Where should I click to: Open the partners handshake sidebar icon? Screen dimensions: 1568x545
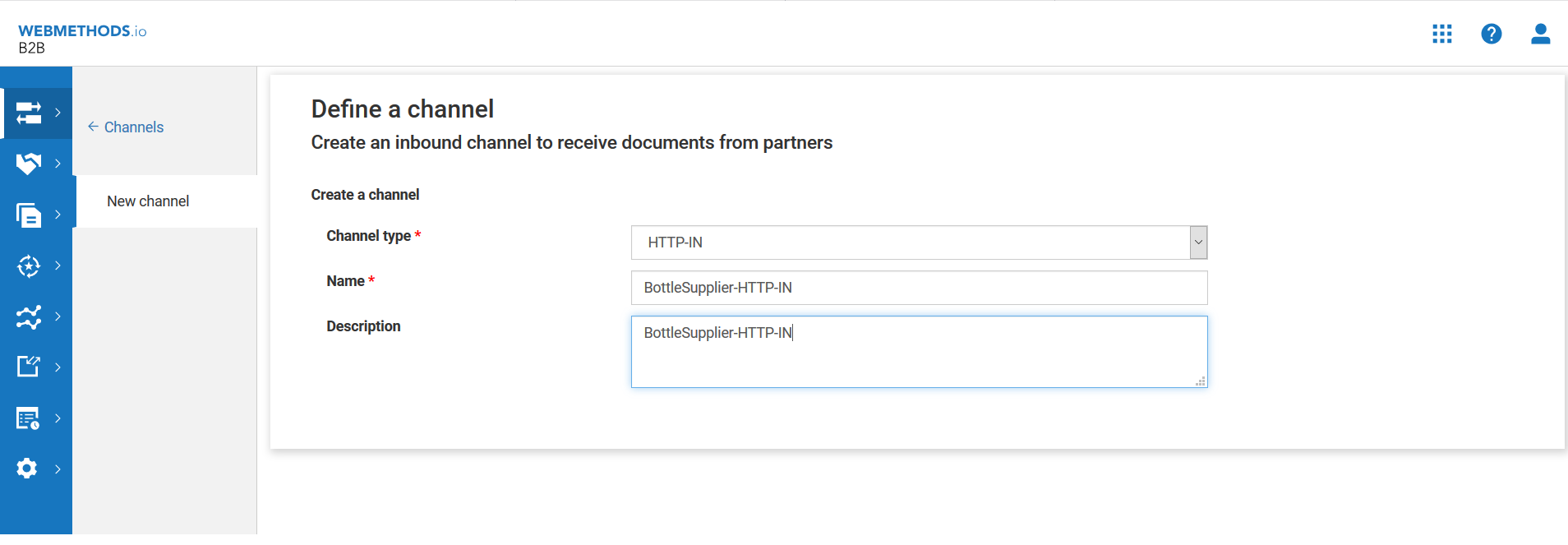point(29,164)
